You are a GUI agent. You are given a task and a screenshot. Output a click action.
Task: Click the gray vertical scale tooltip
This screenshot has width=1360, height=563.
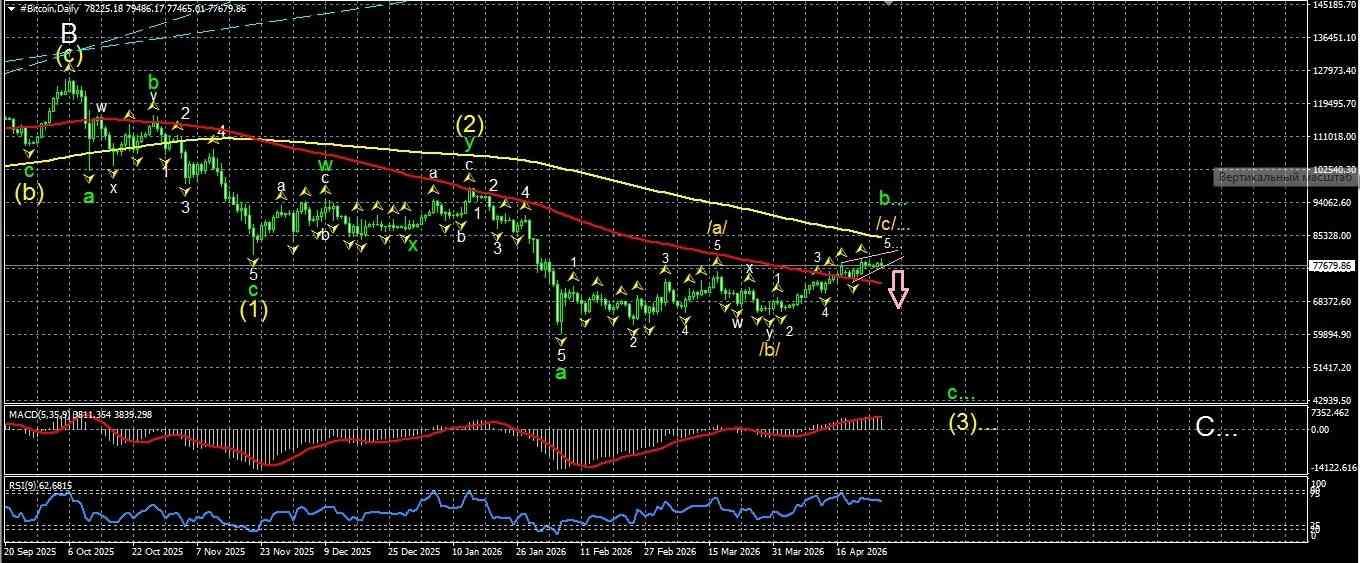pyautogui.click(x=1286, y=177)
